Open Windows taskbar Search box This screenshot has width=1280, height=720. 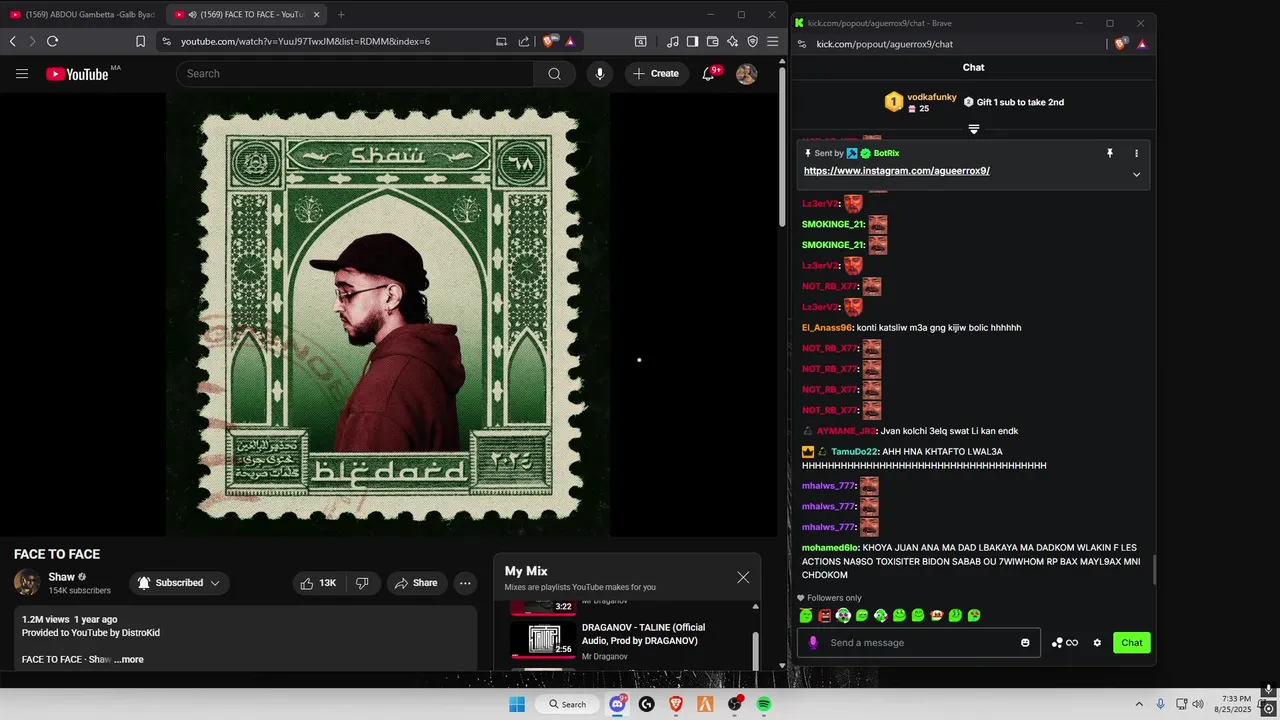(567, 704)
